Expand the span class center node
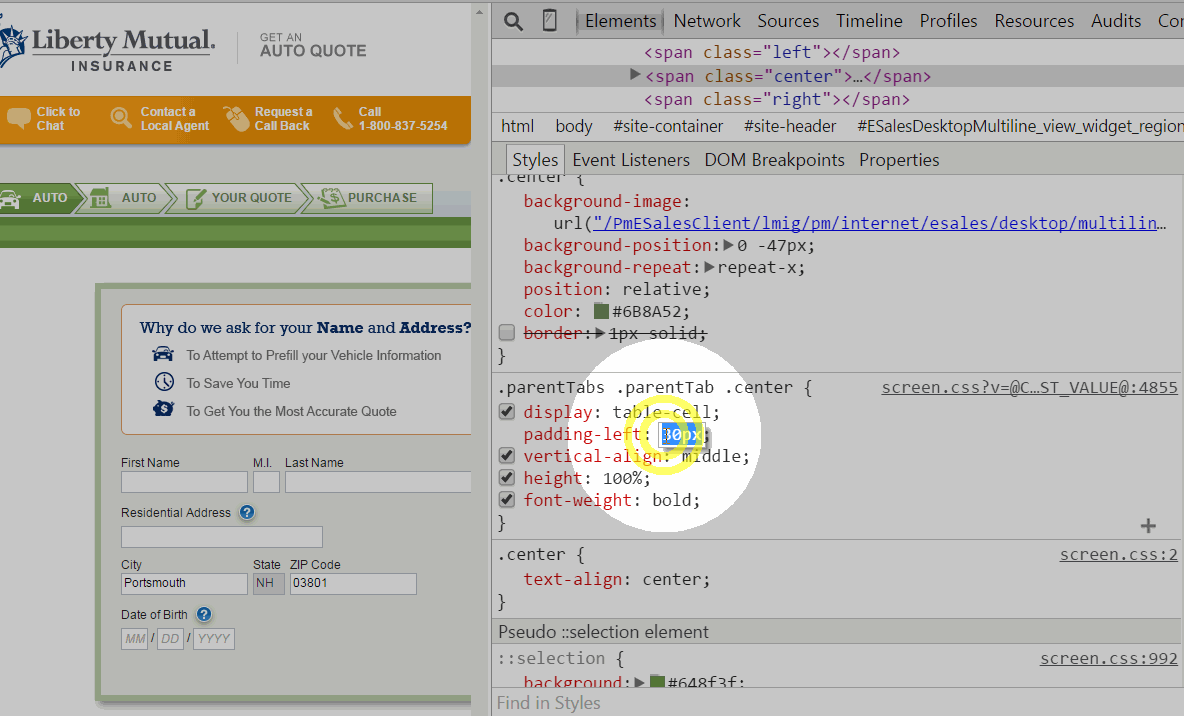 point(635,75)
